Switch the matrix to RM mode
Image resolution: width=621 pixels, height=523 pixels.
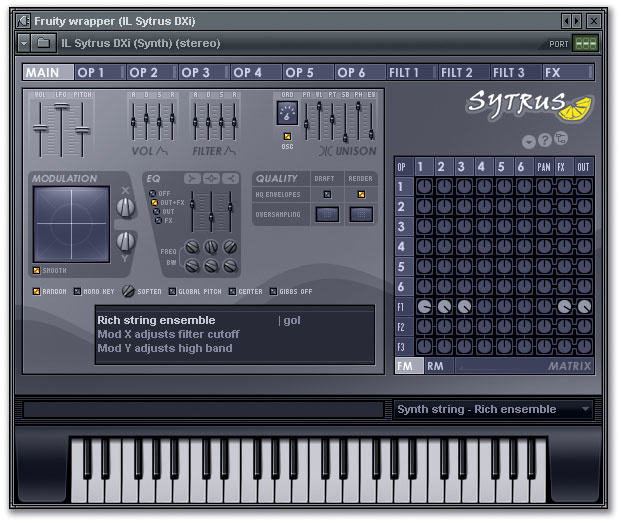(x=440, y=366)
